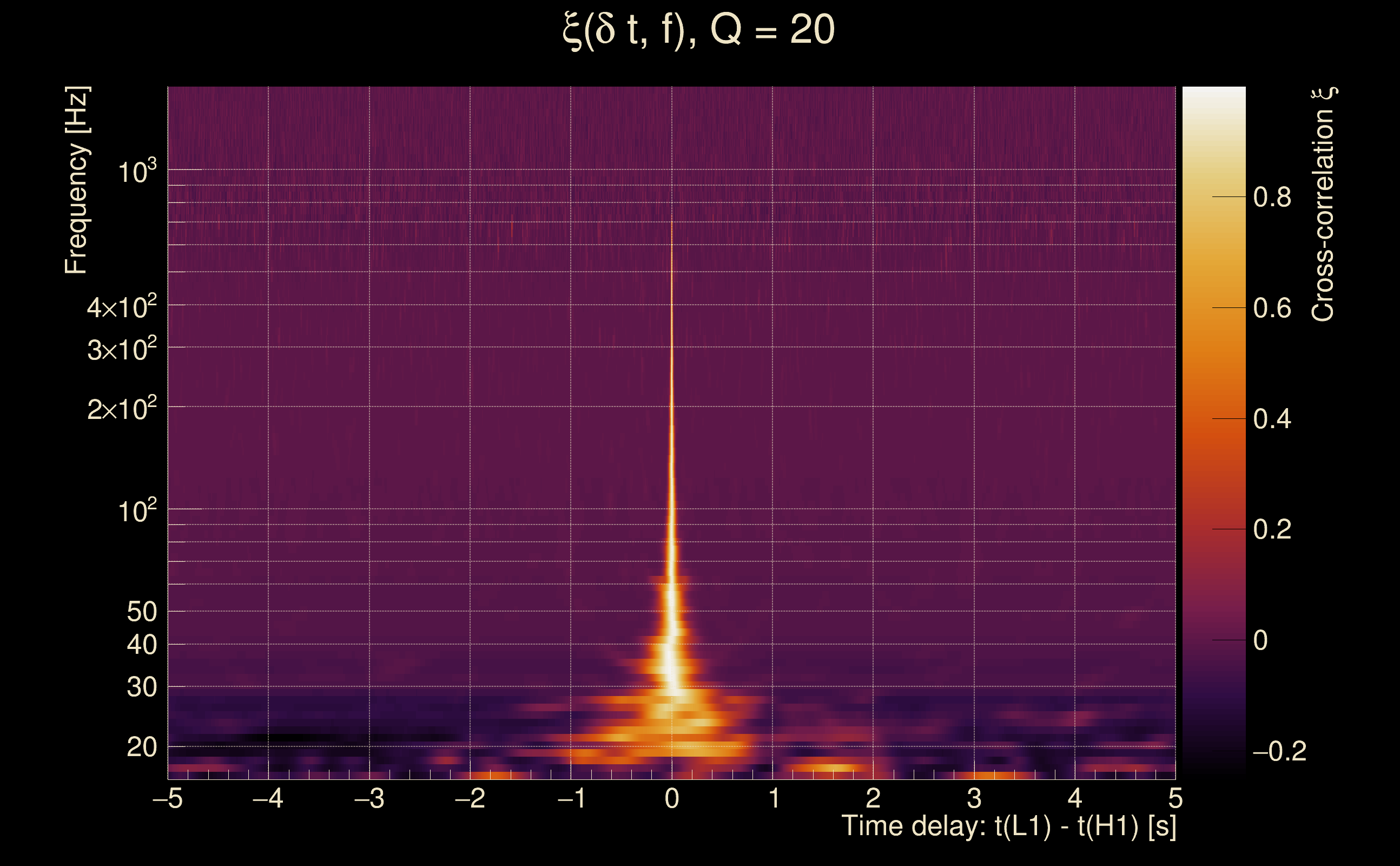1400x866 pixels.
Task: Click the thin vertical correlation line near 300 Hz
Action: [671, 346]
